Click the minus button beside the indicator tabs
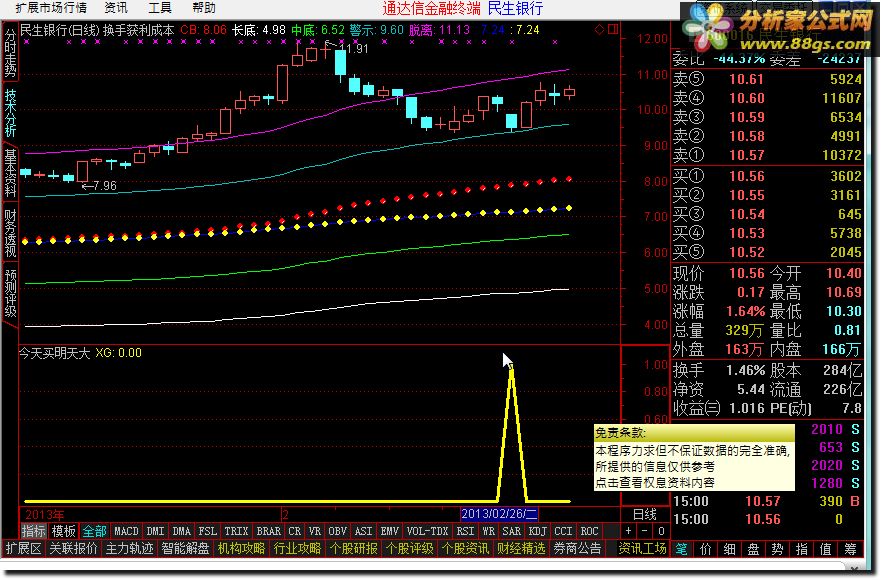Image resolution: width=882 pixels, height=580 pixels. click(x=645, y=530)
